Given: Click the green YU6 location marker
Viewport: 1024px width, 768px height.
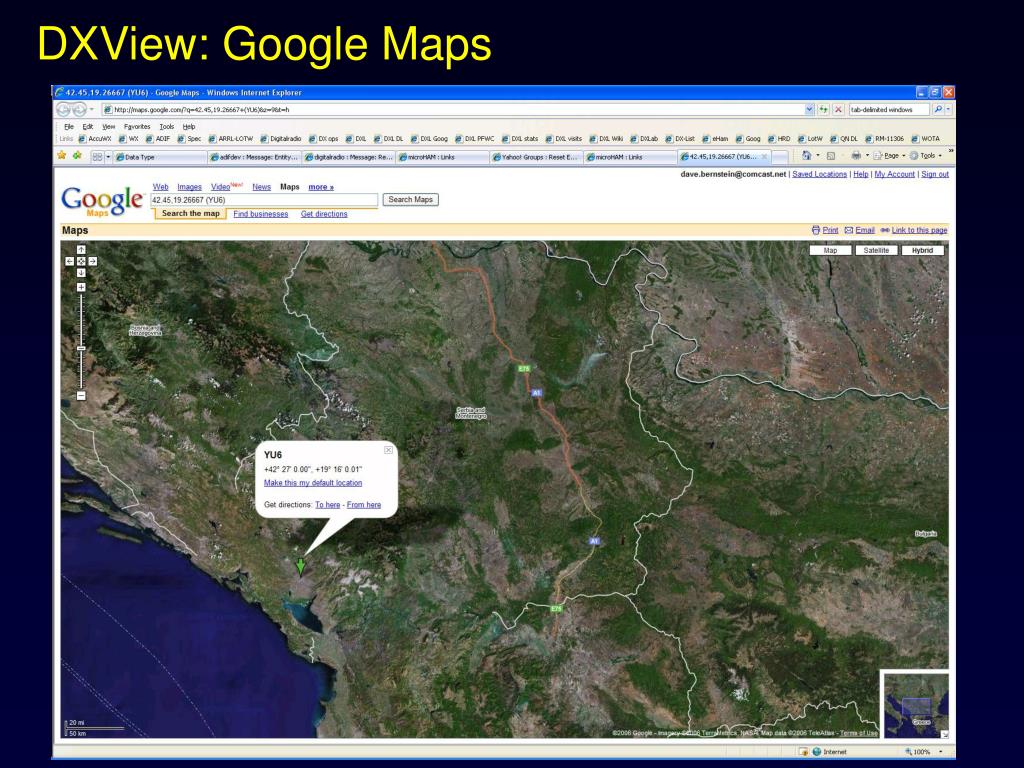Looking at the screenshot, I should 300,566.
